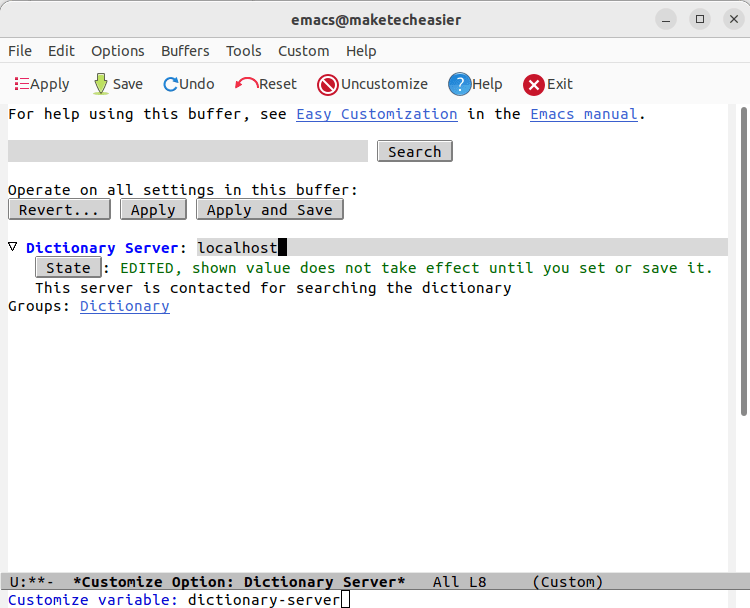Open the State button menu
750x608 pixels.
tap(68, 267)
